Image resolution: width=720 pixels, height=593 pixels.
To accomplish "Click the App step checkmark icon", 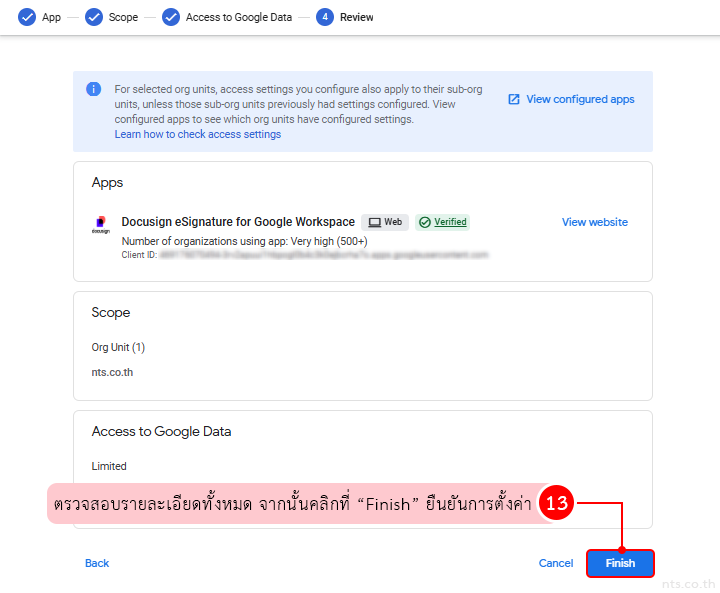I will pyautogui.click(x=27, y=17).
